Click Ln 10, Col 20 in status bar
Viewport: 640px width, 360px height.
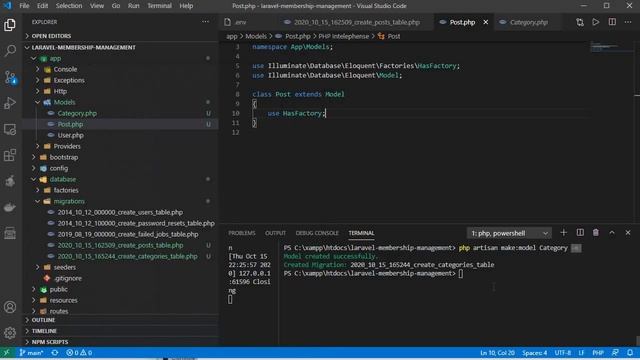497,353
